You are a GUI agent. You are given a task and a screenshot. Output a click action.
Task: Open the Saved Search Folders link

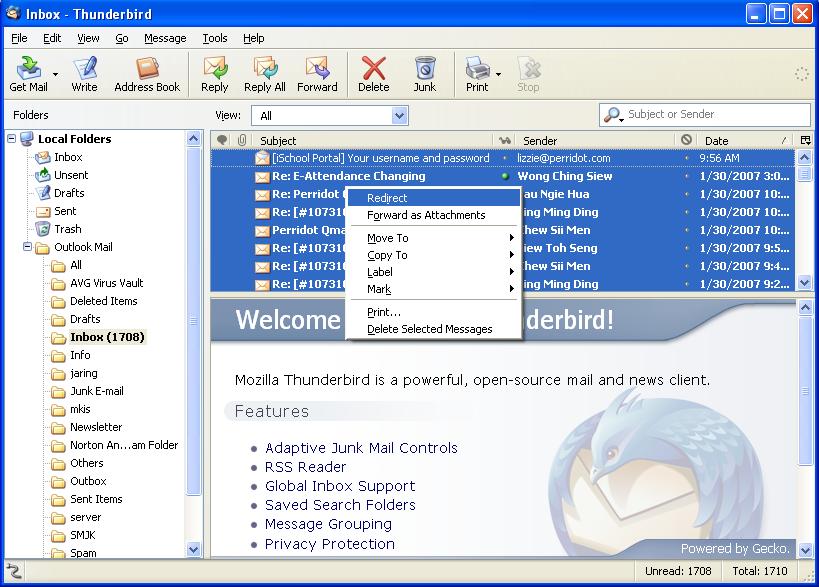pos(340,505)
